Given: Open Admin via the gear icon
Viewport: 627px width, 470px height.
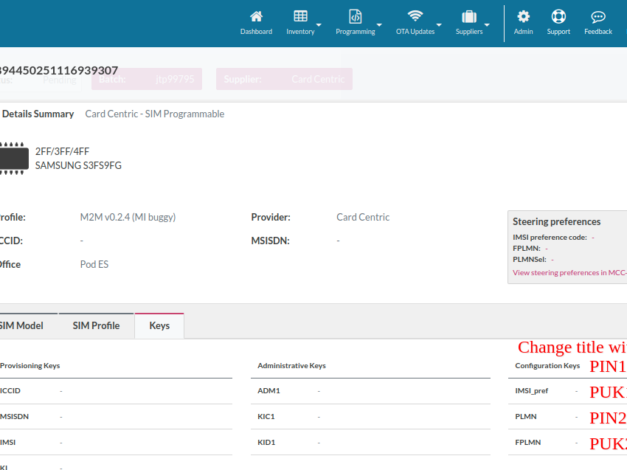Looking at the screenshot, I should (x=523, y=17).
